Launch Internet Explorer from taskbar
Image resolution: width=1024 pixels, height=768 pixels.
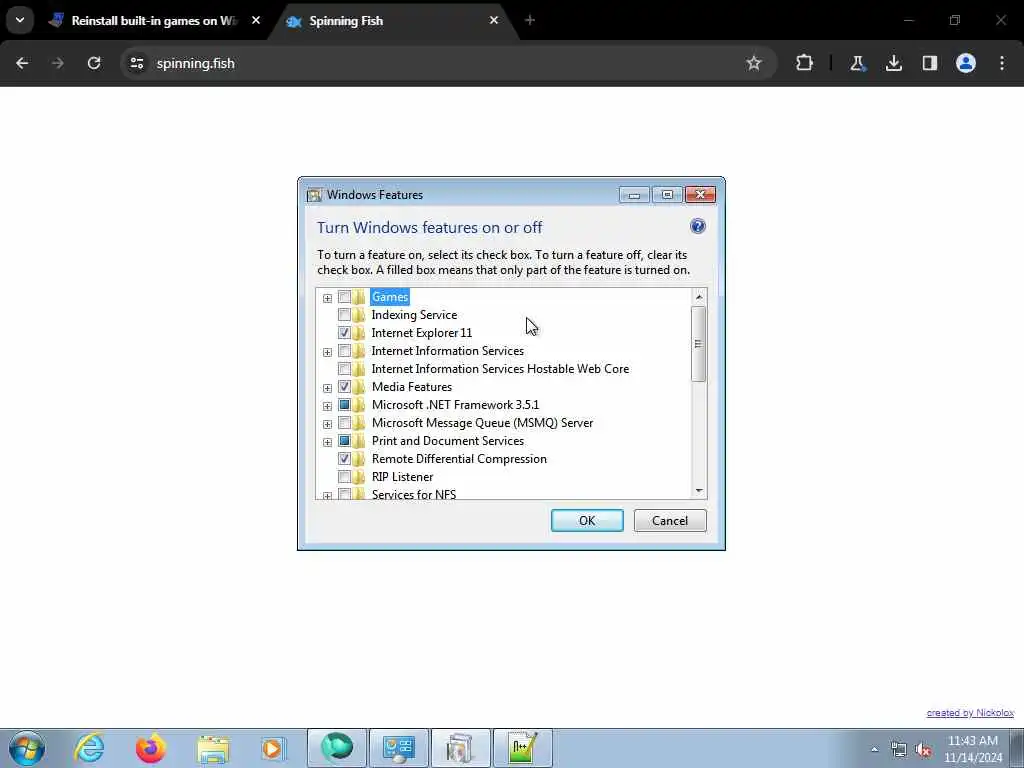[89, 748]
